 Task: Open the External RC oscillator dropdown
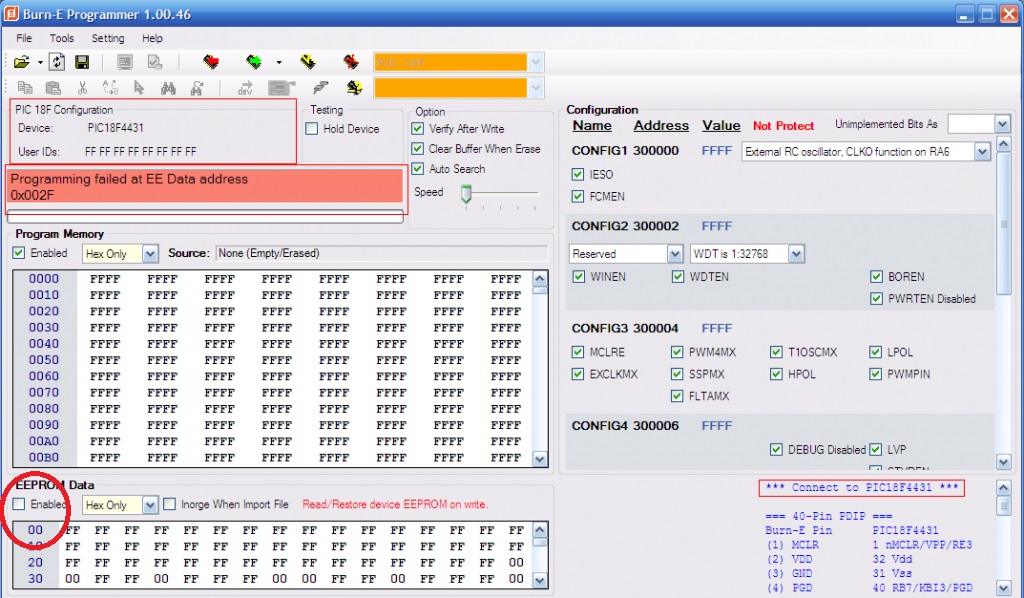[982, 151]
